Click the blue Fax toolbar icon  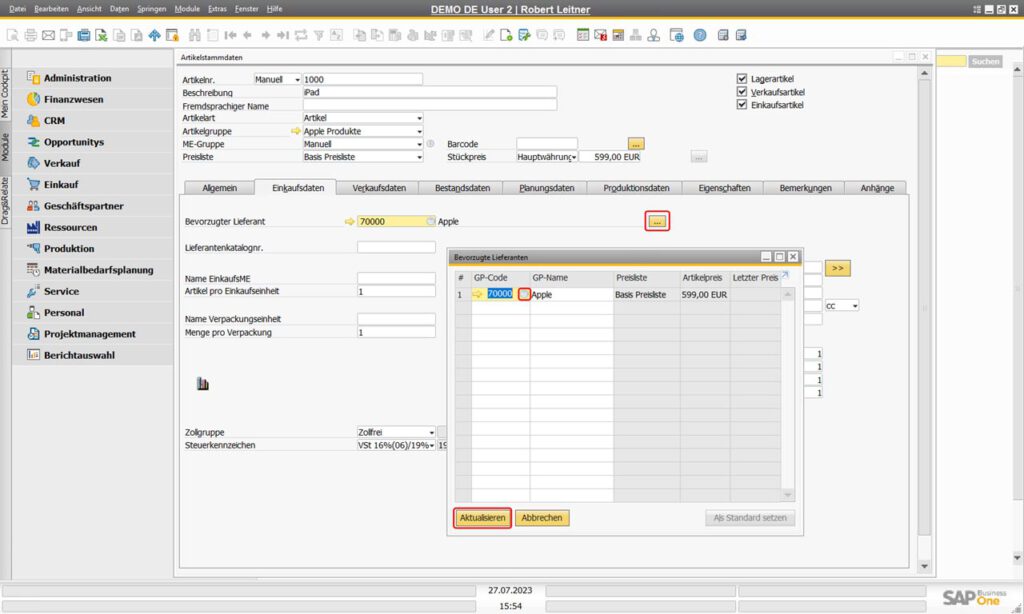click(x=84, y=35)
